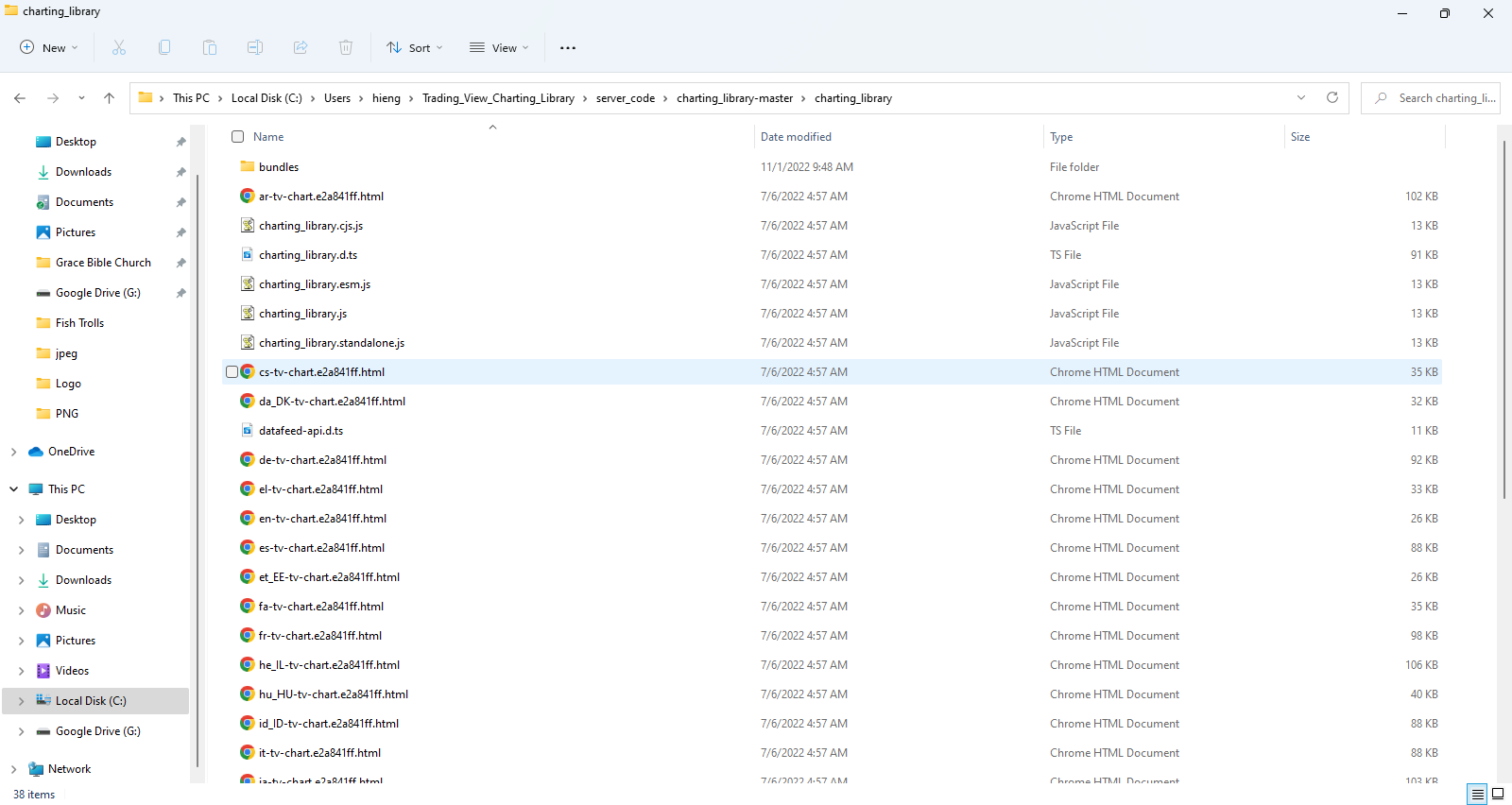Click the Delete trash icon
Viewport: 1512px width, 805px height.
[x=346, y=47]
